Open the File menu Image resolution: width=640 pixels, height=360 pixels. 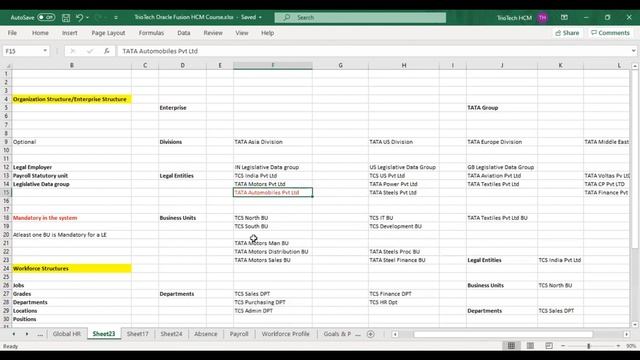[12, 33]
